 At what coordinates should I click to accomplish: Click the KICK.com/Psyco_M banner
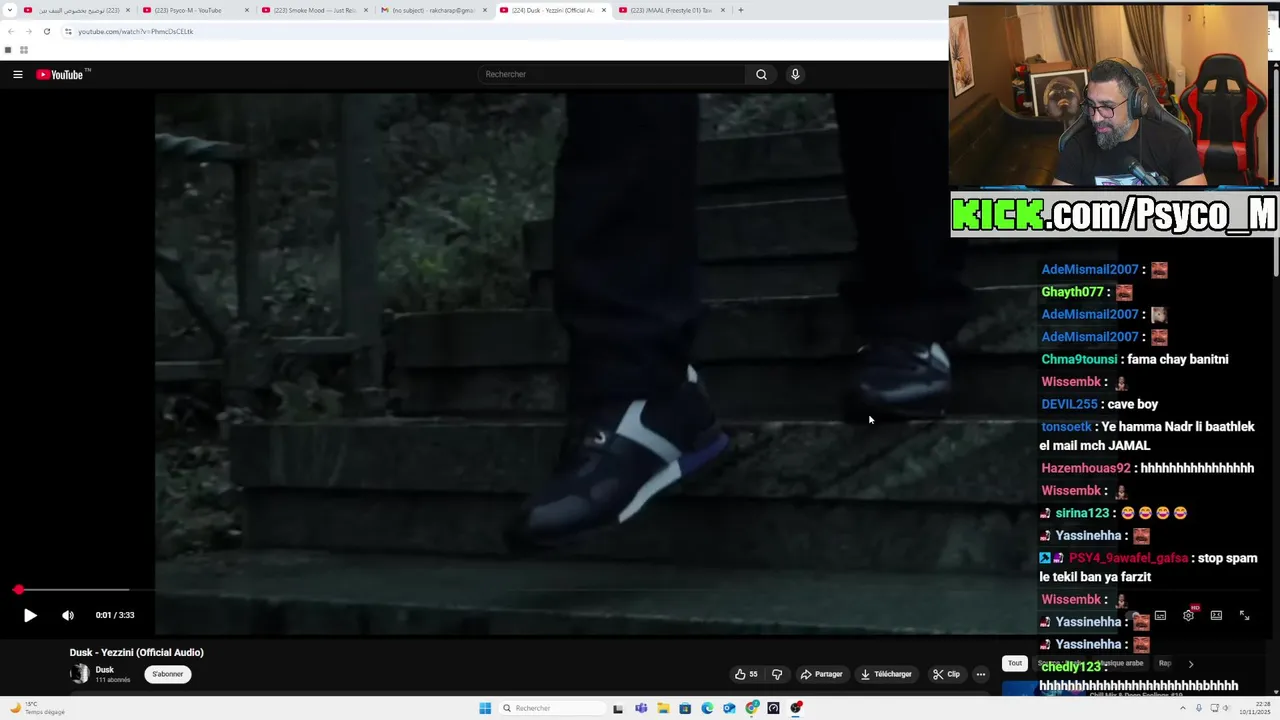[x=1114, y=214]
